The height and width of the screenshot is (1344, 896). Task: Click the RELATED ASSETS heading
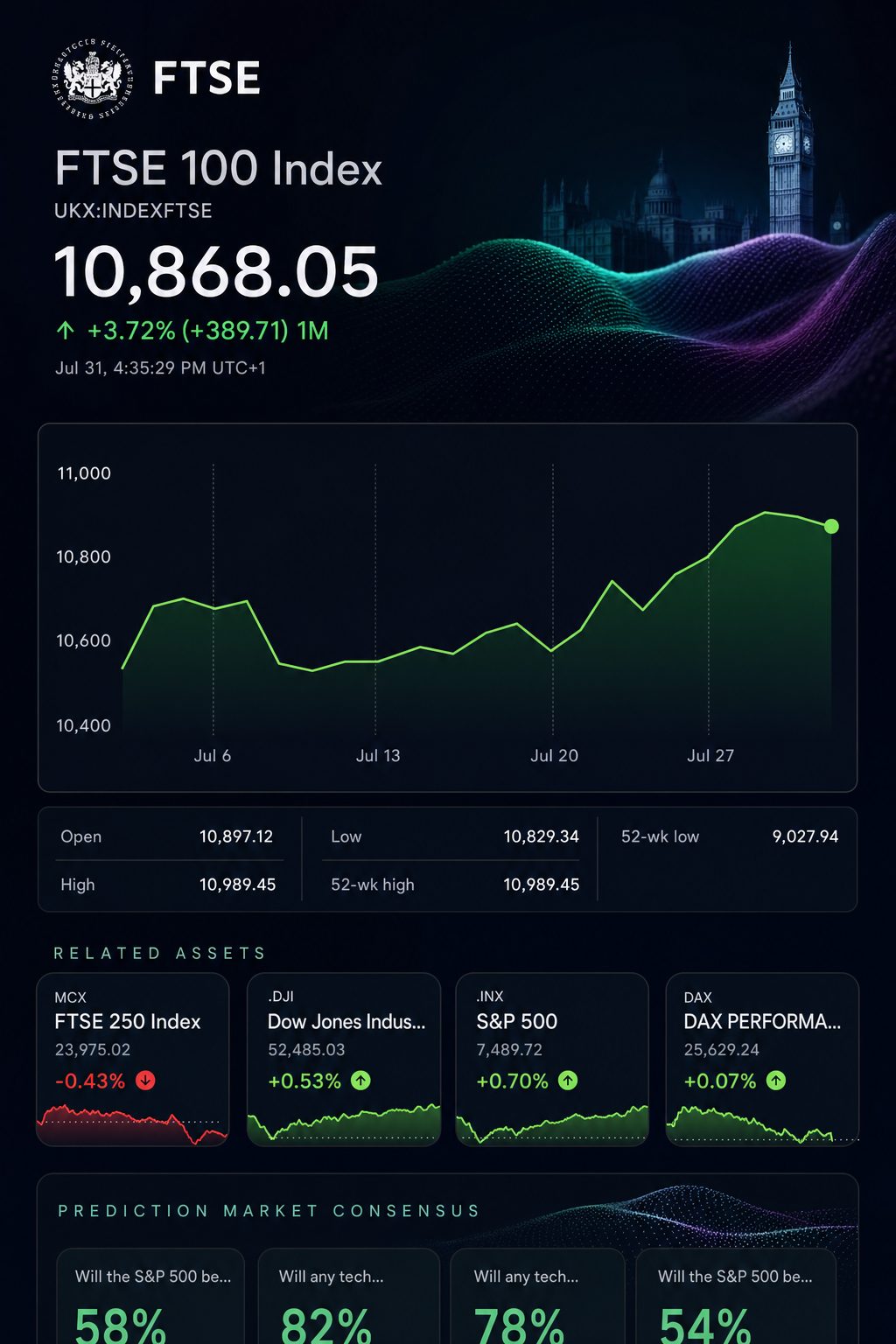pyautogui.click(x=160, y=953)
